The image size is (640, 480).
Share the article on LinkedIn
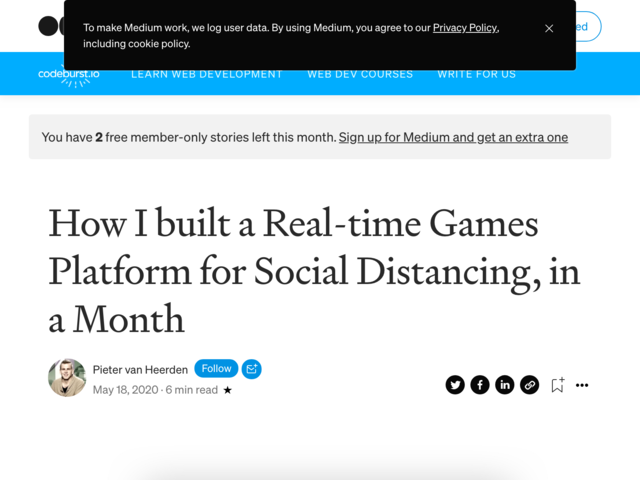pyautogui.click(x=505, y=385)
